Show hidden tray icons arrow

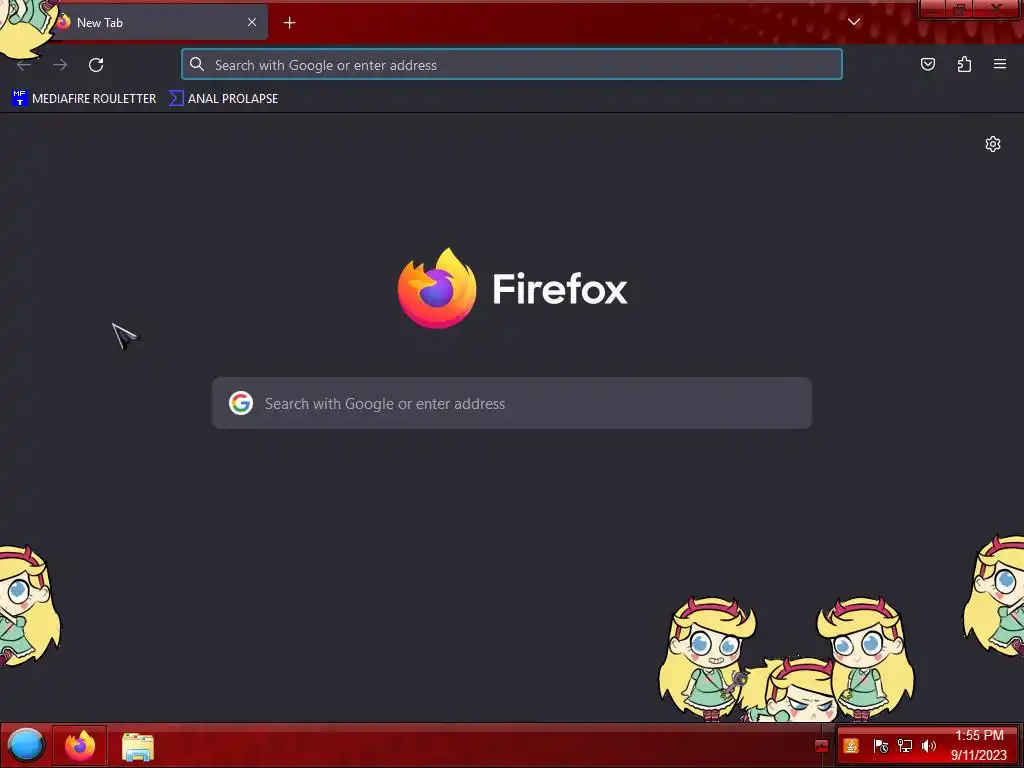tap(822, 746)
